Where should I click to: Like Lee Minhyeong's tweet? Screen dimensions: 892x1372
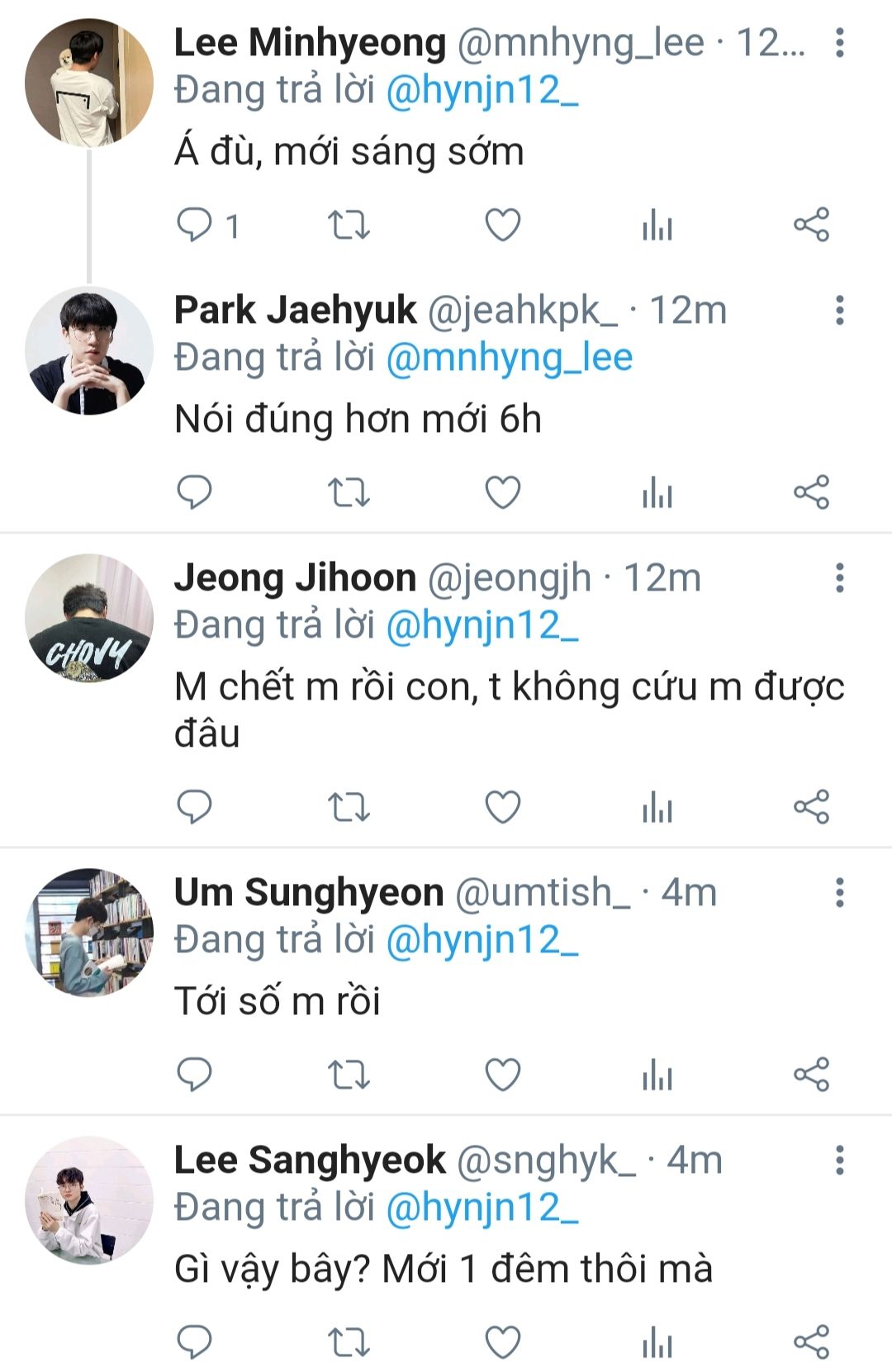(x=502, y=225)
